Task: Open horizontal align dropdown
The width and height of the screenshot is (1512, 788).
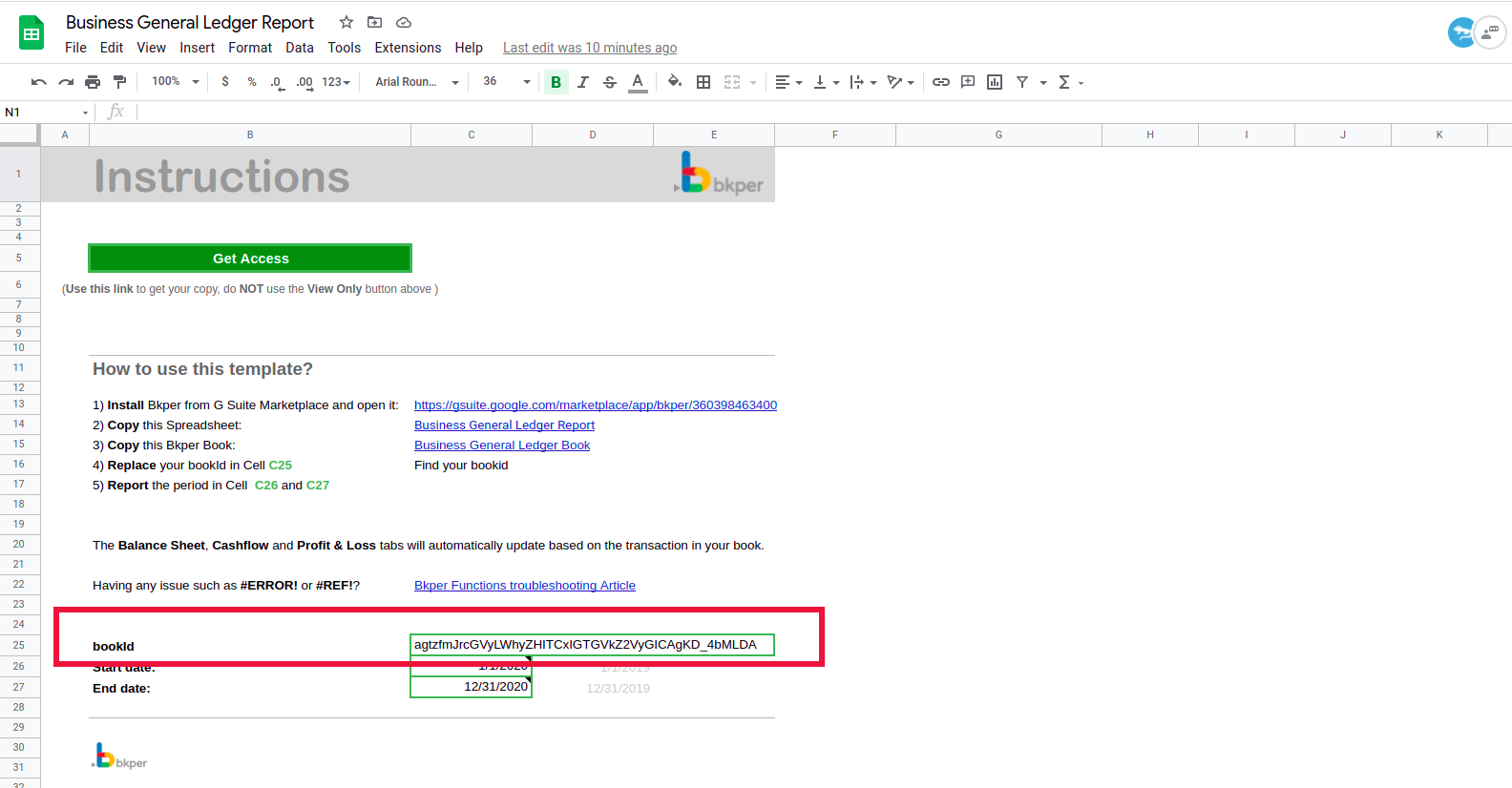Action: pyautogui.click(x=787, y=82)
